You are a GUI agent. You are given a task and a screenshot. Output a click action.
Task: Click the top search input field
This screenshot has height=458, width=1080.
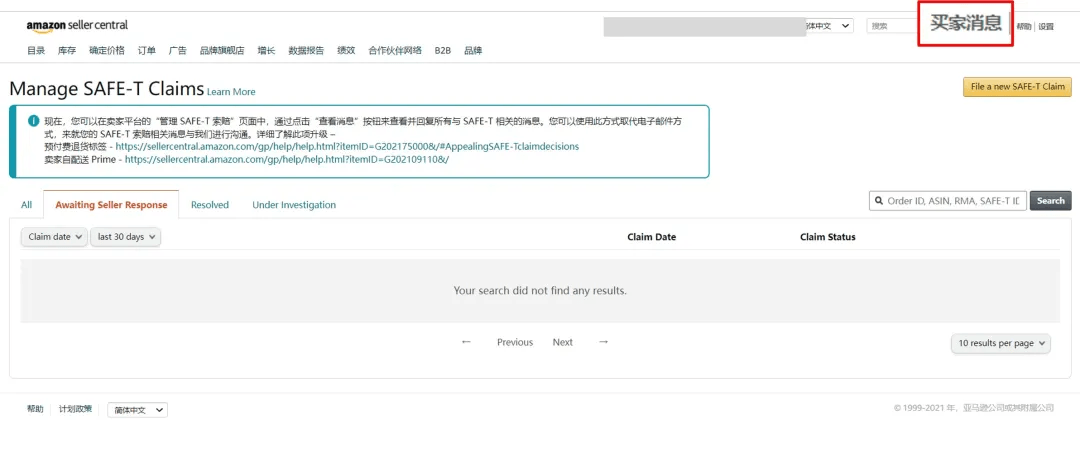(x=893, y=26)
